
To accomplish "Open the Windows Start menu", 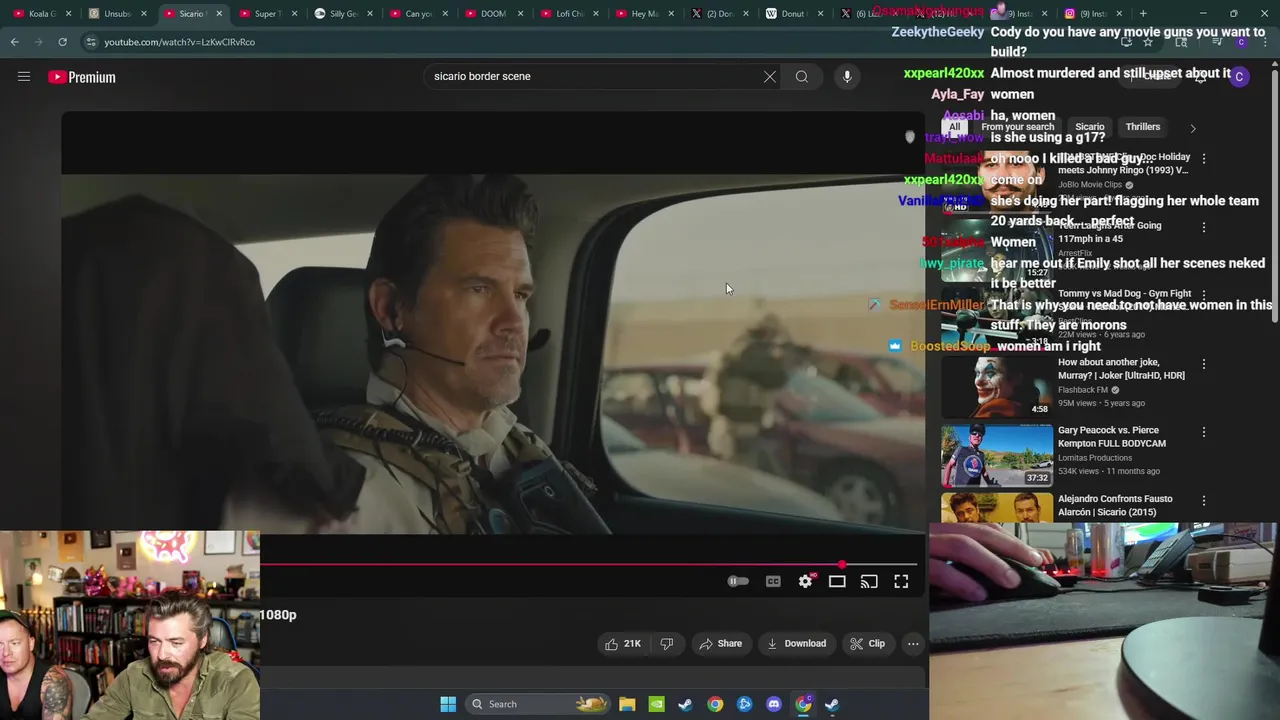I will click(448, 704).
